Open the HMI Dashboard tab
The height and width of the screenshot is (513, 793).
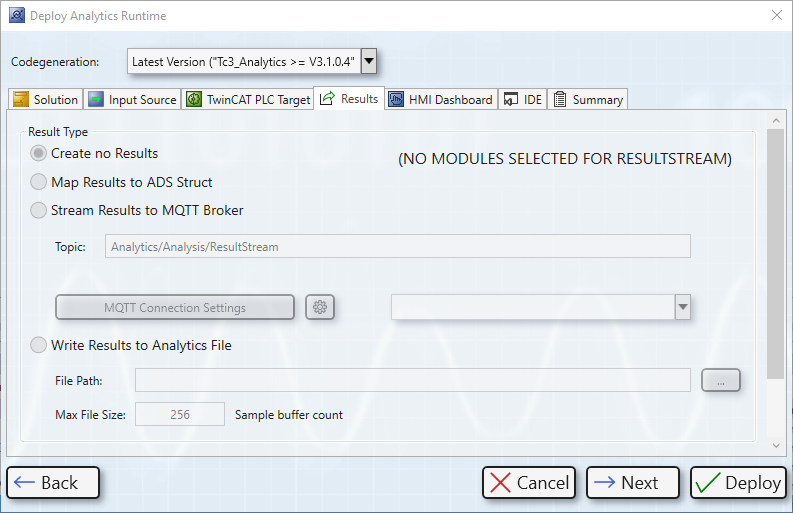tap(441, 99)
